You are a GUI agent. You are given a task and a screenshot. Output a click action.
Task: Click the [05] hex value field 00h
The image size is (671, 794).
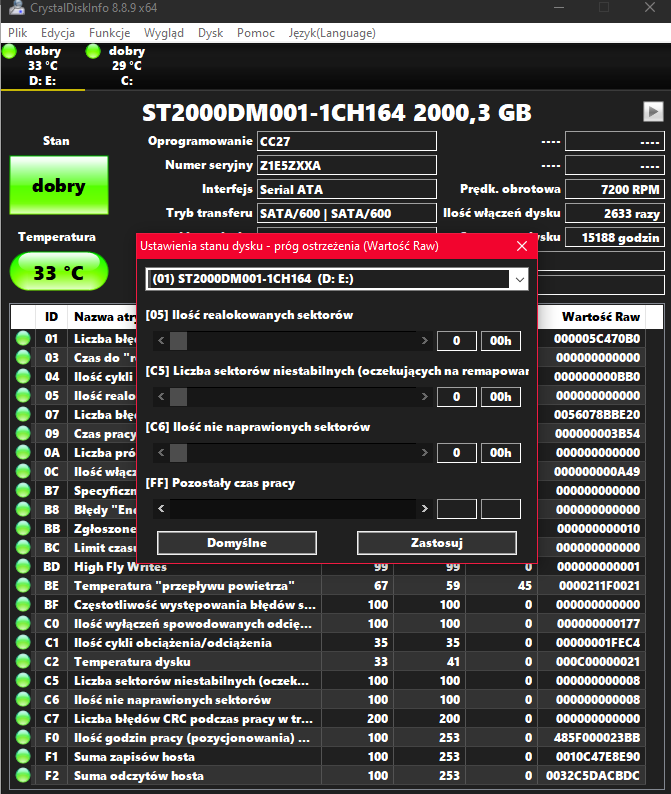[500, 341]
